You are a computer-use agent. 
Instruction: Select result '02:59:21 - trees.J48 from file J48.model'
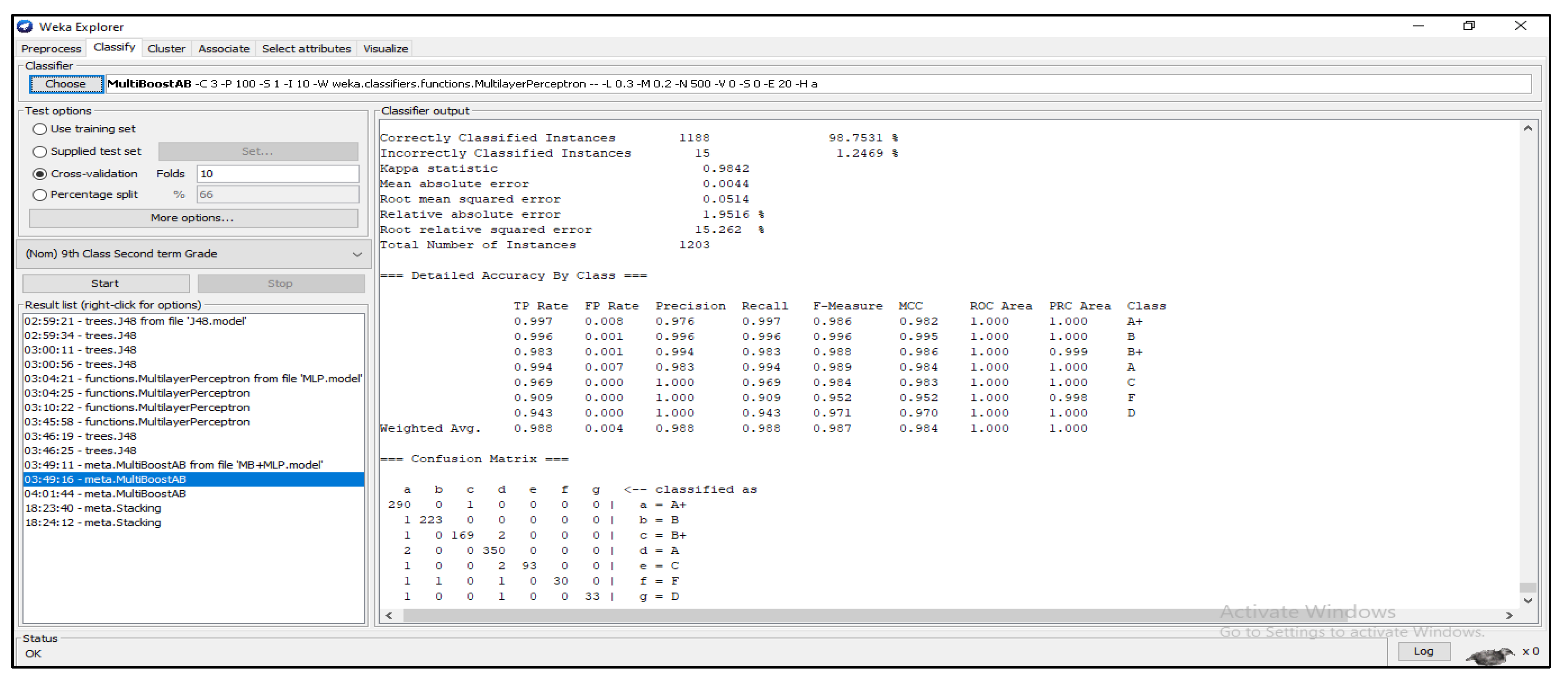click(x=193, y=321)
